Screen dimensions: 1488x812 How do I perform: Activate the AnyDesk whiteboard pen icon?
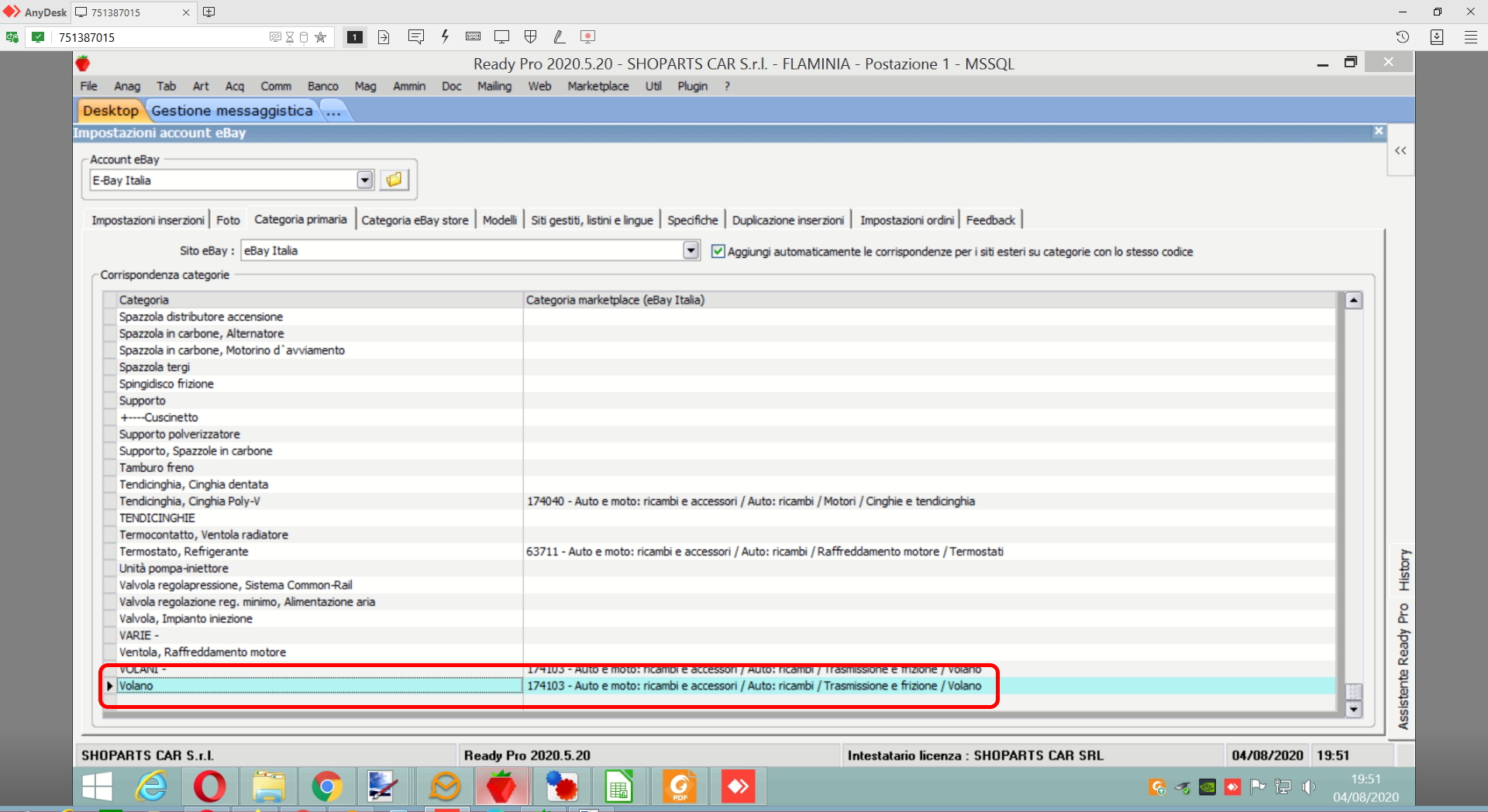559,36
